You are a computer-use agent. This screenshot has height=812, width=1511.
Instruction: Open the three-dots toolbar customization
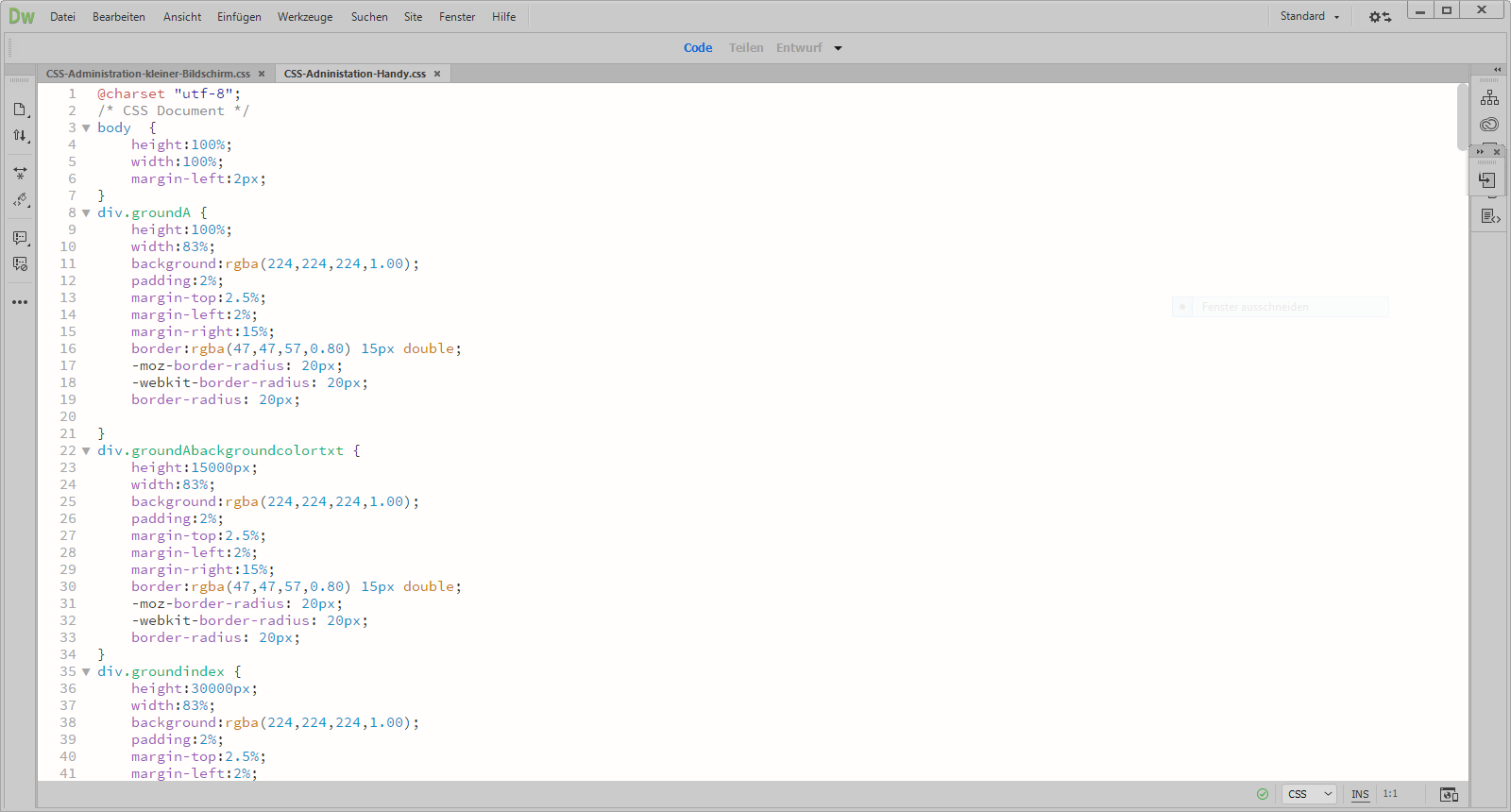[20, 302]
